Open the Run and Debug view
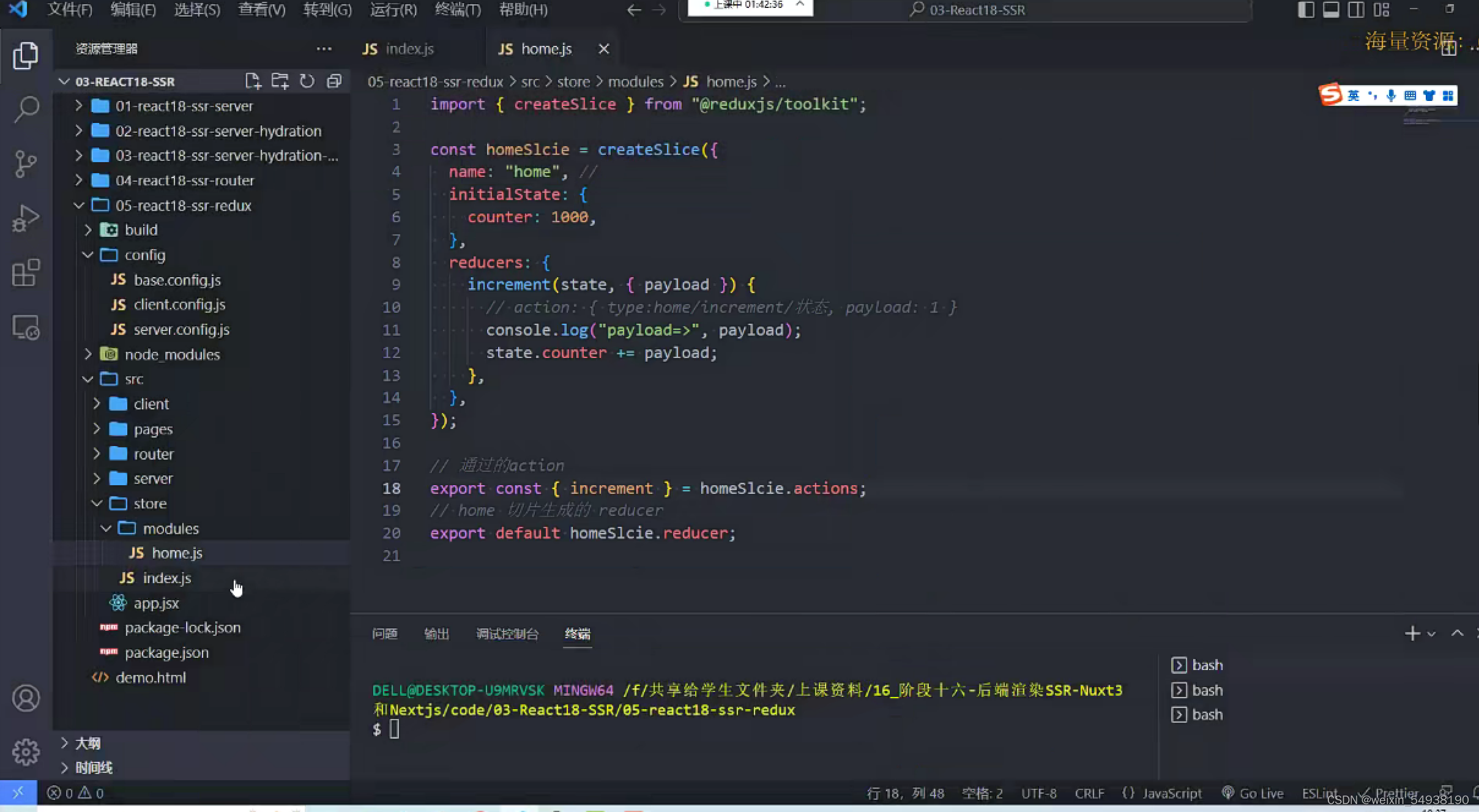Viewport: 1479px width, 812px height. pos(26,218)
